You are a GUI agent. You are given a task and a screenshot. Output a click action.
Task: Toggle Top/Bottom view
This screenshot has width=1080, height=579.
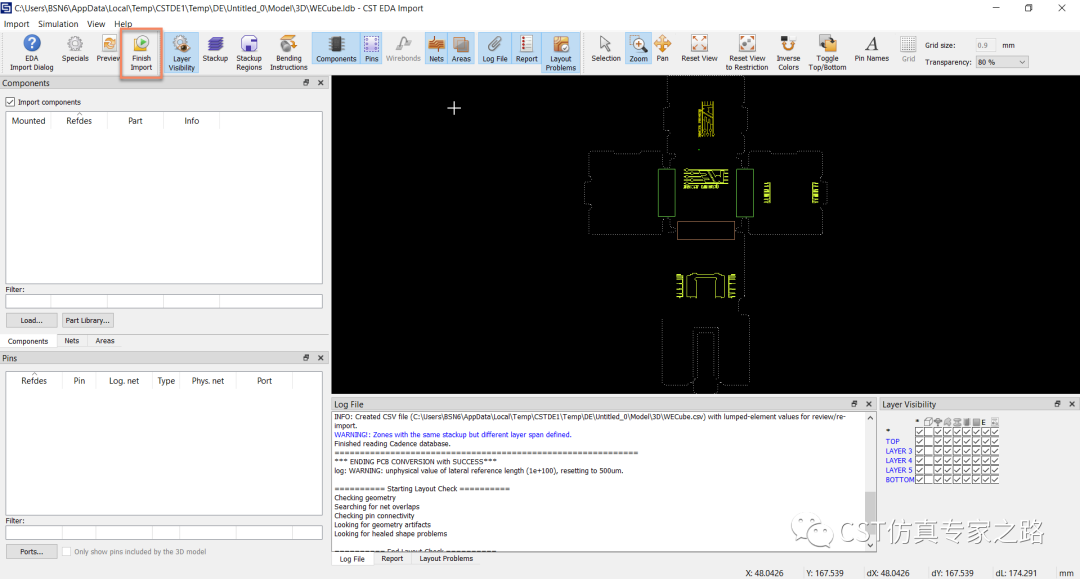point(827,52)
